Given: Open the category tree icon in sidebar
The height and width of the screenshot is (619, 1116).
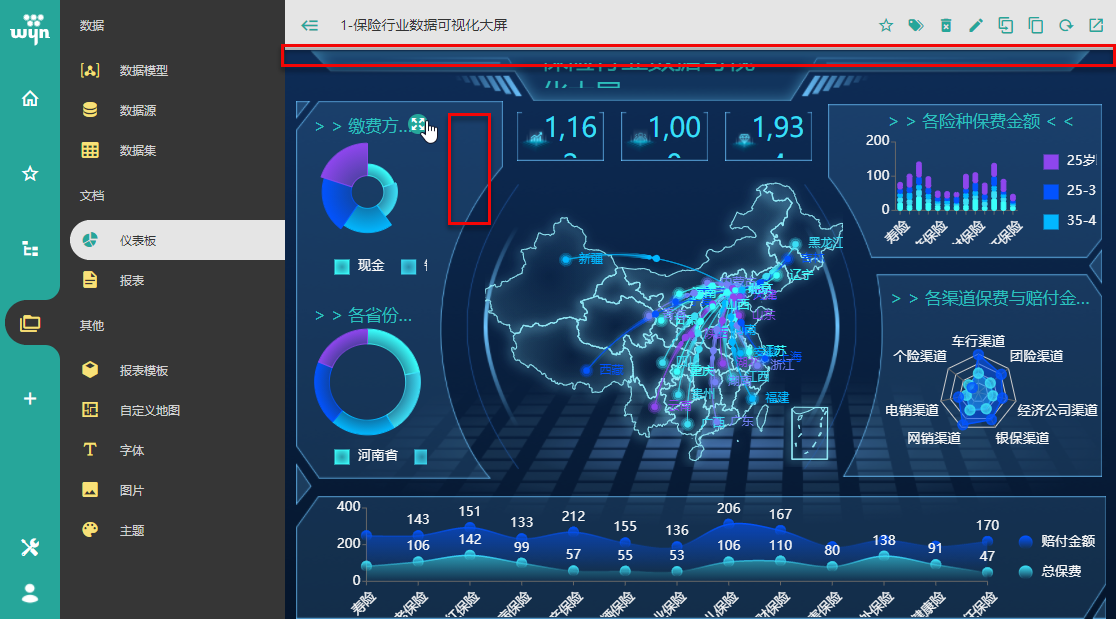Looking at the screenshot, I should (30, 249).
